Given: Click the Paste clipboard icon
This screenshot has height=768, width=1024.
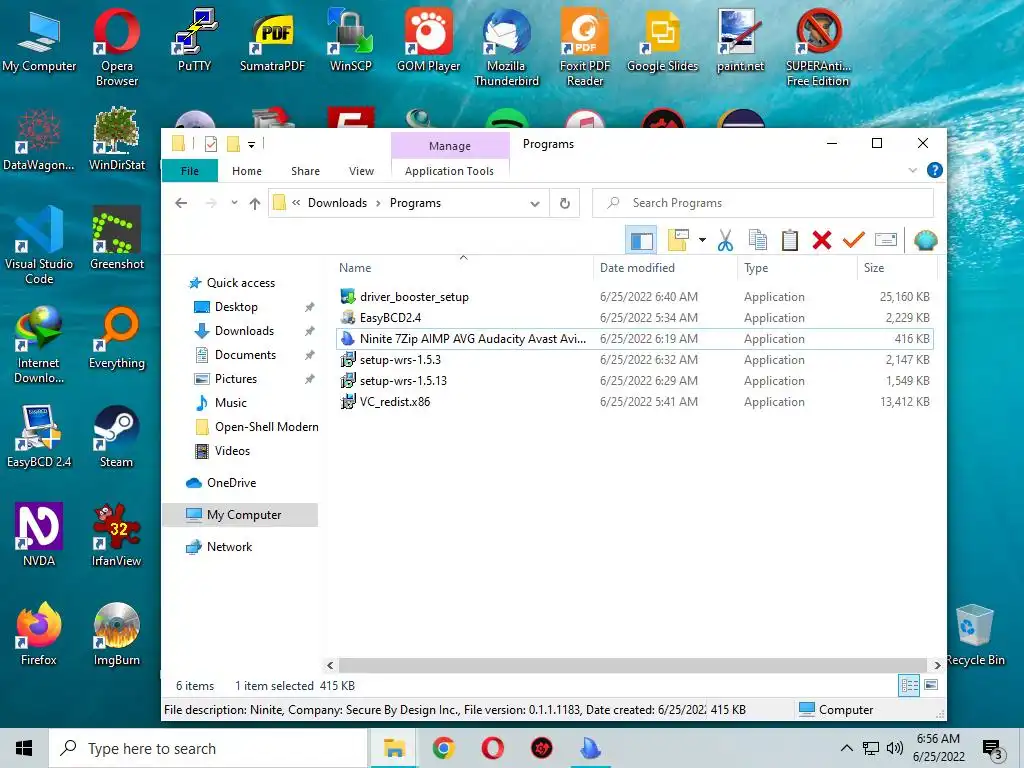Looking at the screenshot, I should click(790, 240).
